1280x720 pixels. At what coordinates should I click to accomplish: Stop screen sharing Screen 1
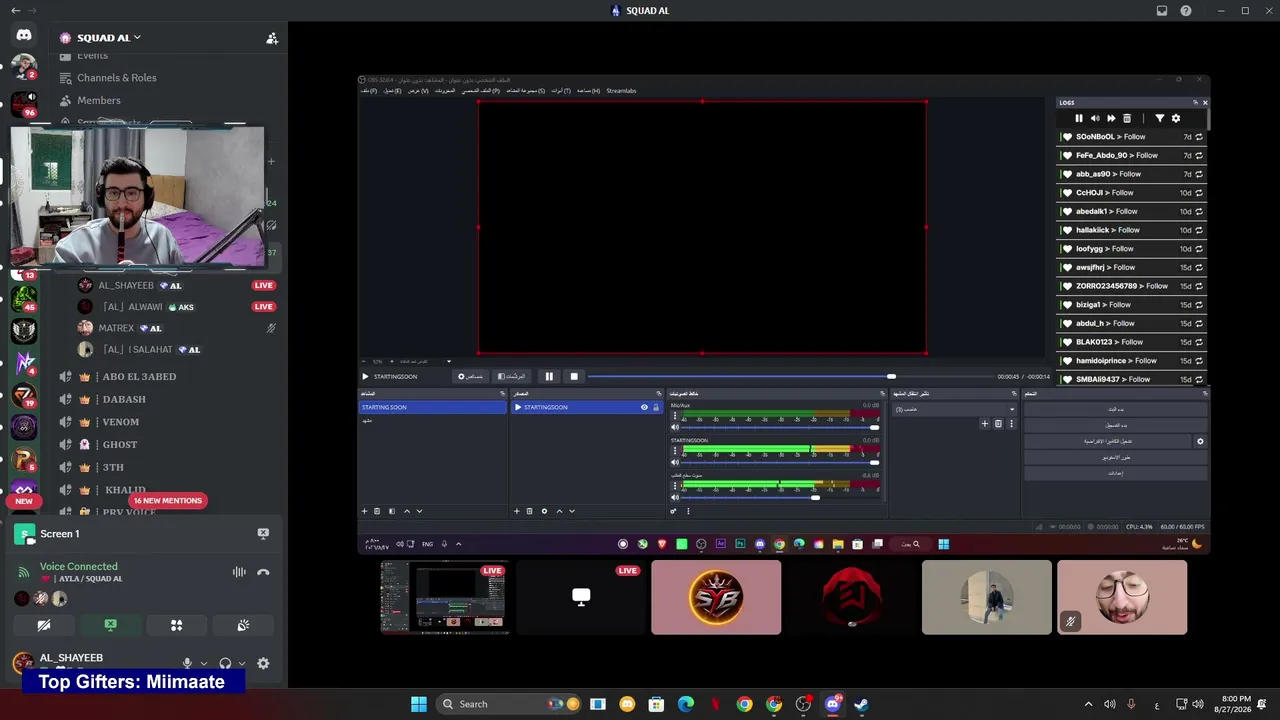point(263,534)
